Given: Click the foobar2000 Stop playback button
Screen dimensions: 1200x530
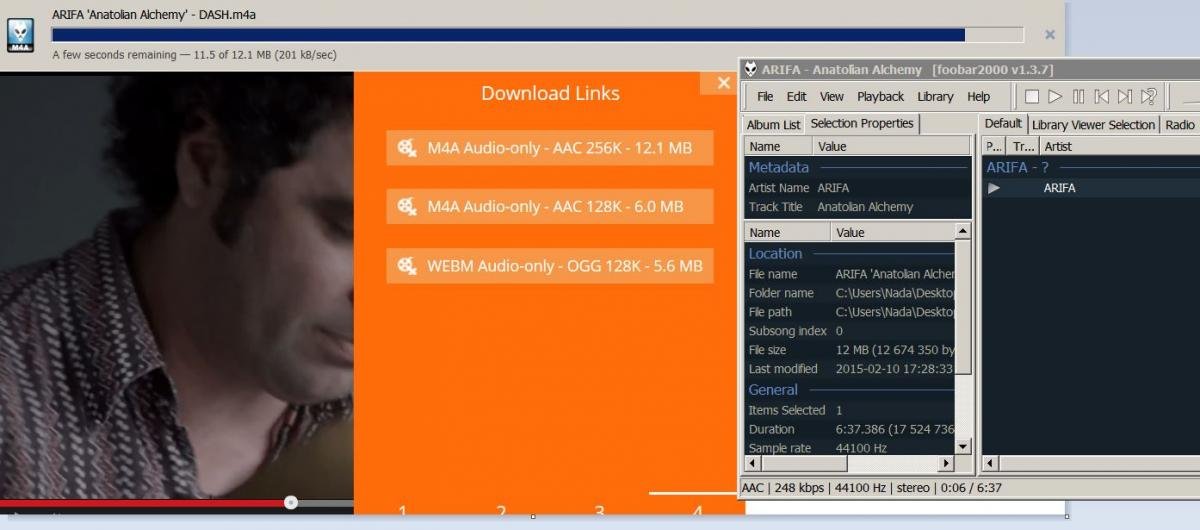Looking at the screenshot, I should click(1032, 97).
